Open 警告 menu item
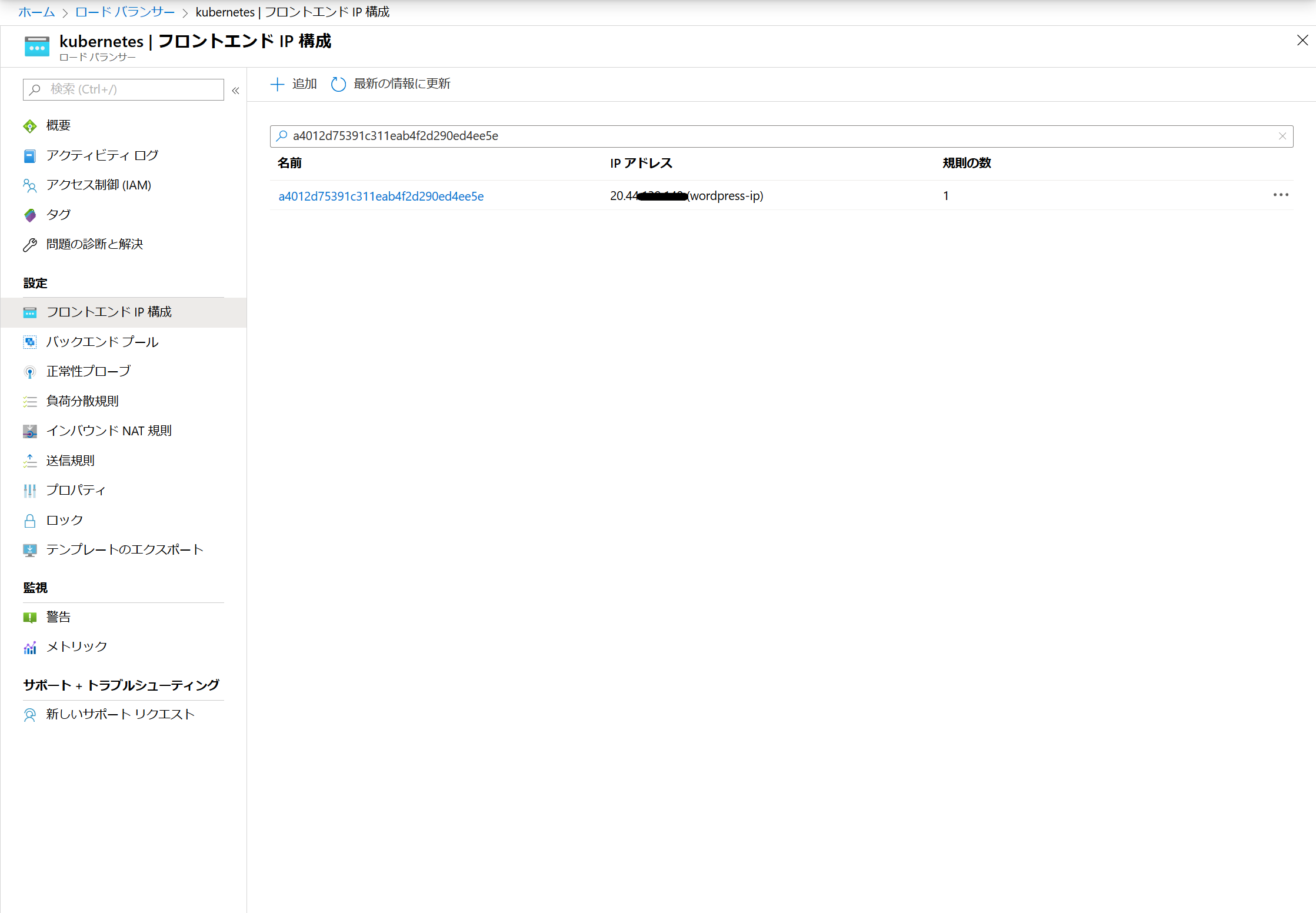The height and width of the screenshot is (913, 1316). point(124,617)
